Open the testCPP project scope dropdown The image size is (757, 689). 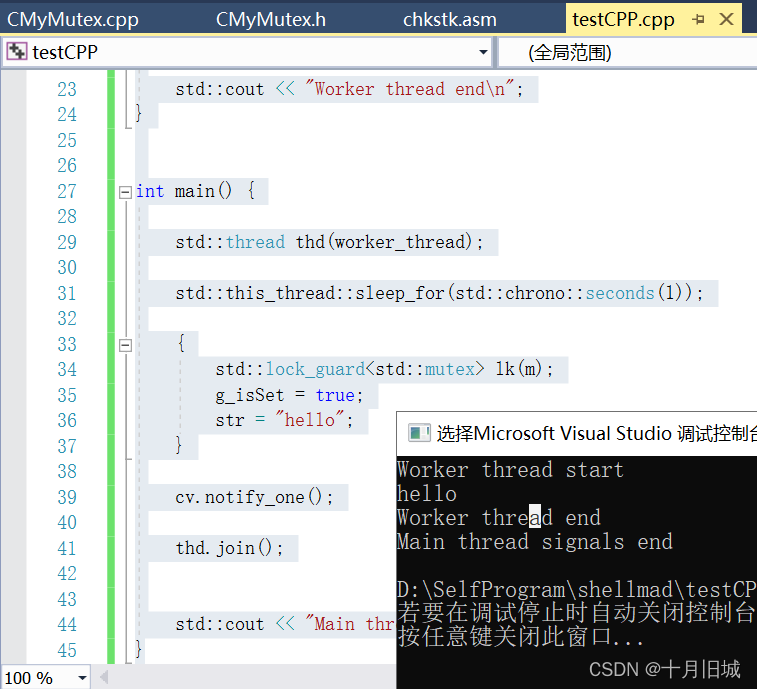click(483, 52)
